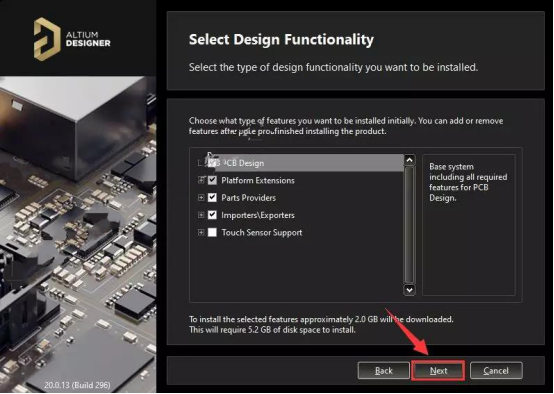Click the feature list scrollbar track
The height and width of the screenshot is (394, 554).
click(x=409, y=225)
